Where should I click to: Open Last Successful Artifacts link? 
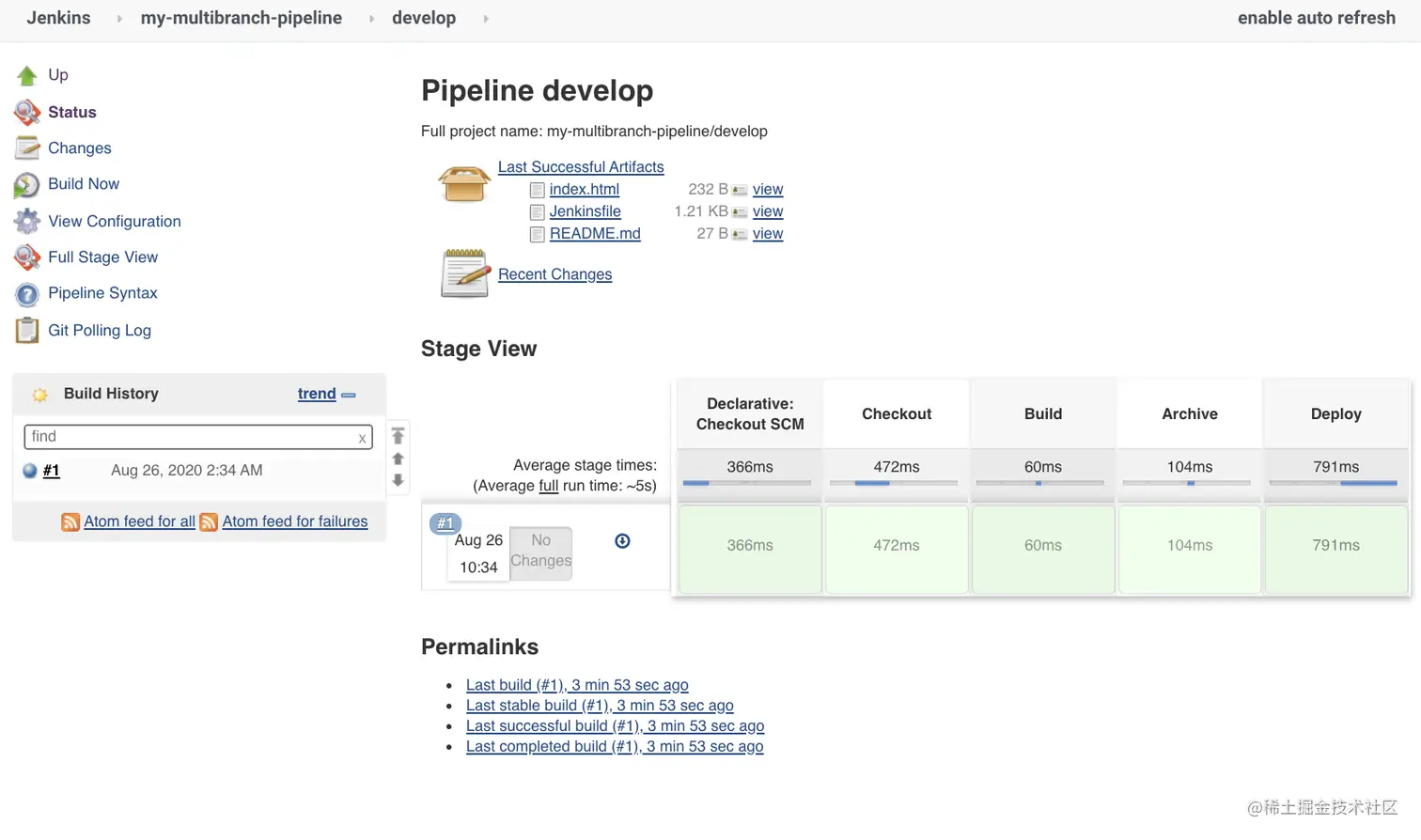(581, 166)
